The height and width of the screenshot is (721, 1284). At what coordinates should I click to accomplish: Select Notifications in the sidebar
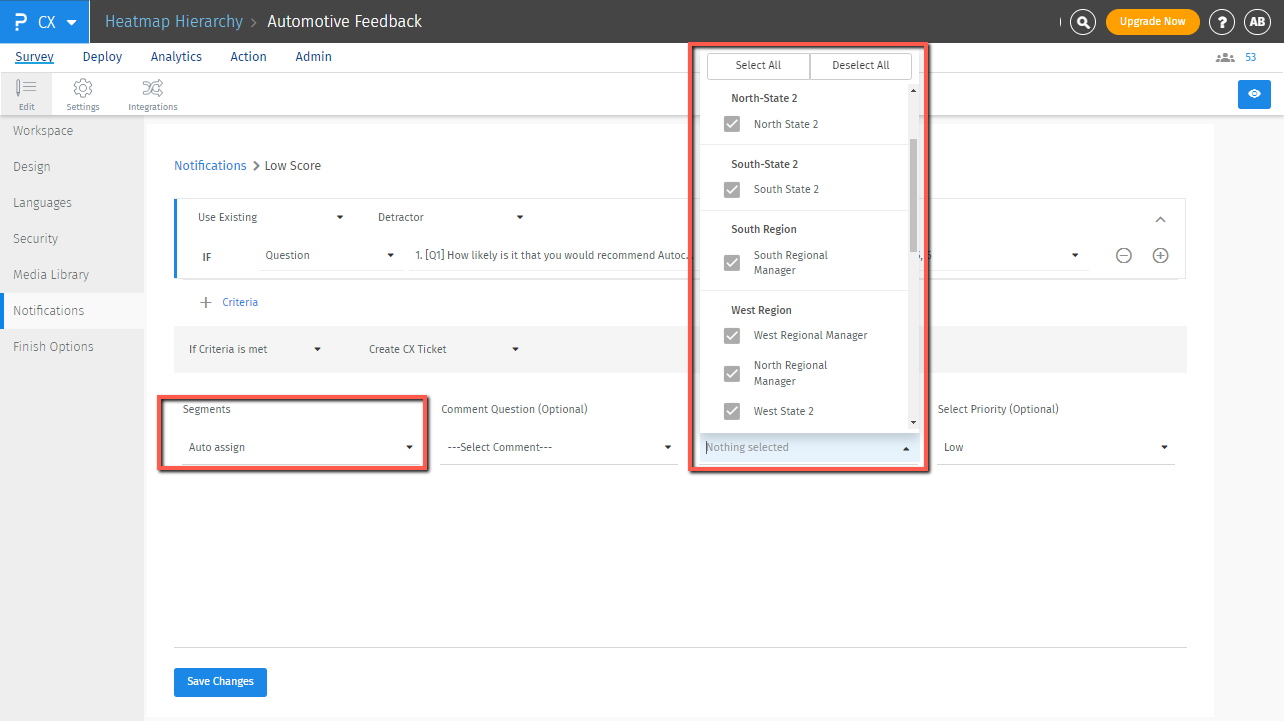tap(72, 311)
